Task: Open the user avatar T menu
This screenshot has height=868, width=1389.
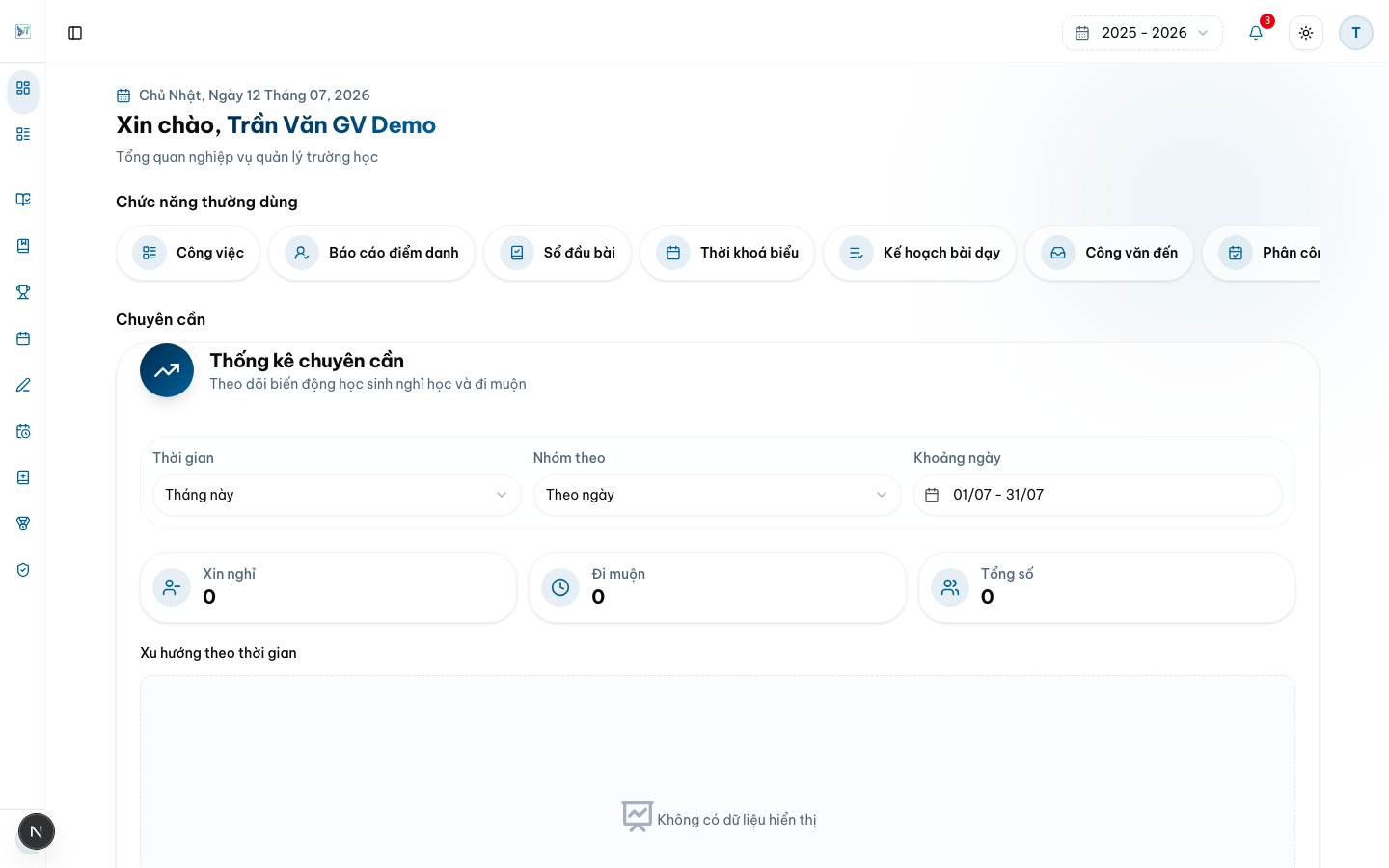Action: tap(1356, 33)
